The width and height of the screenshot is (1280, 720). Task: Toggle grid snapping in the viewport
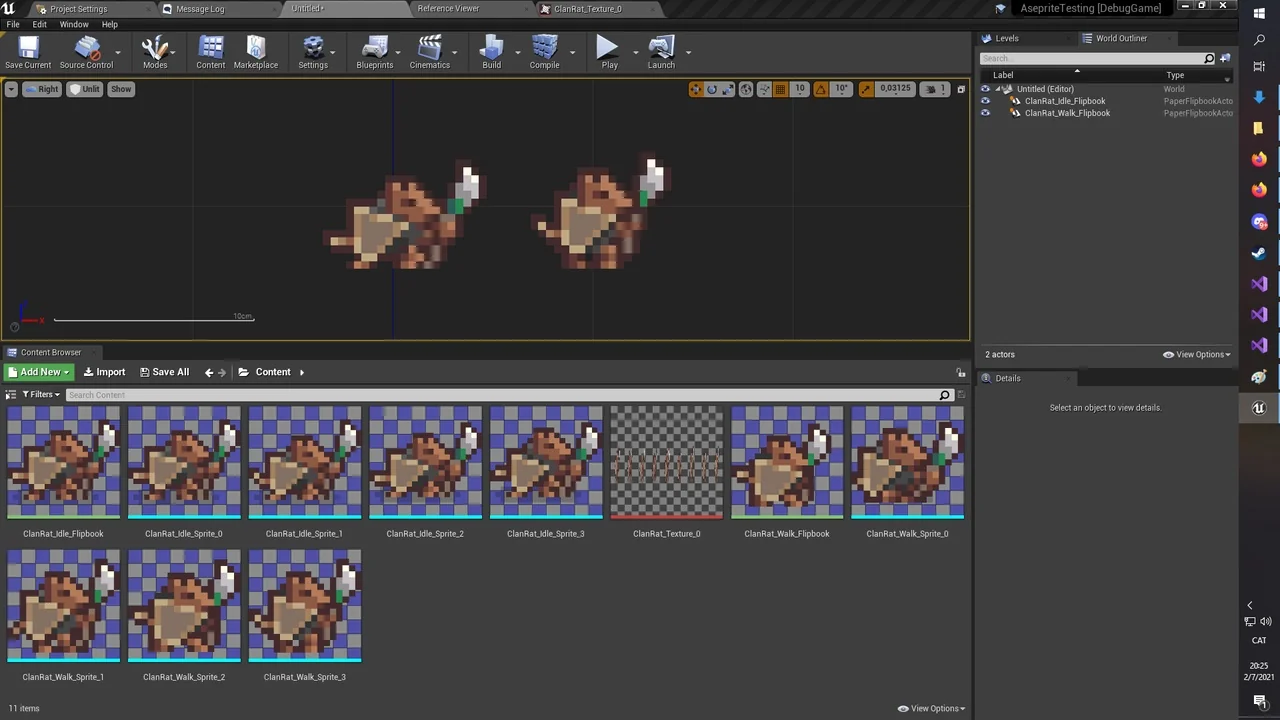(x=781, y=89)
